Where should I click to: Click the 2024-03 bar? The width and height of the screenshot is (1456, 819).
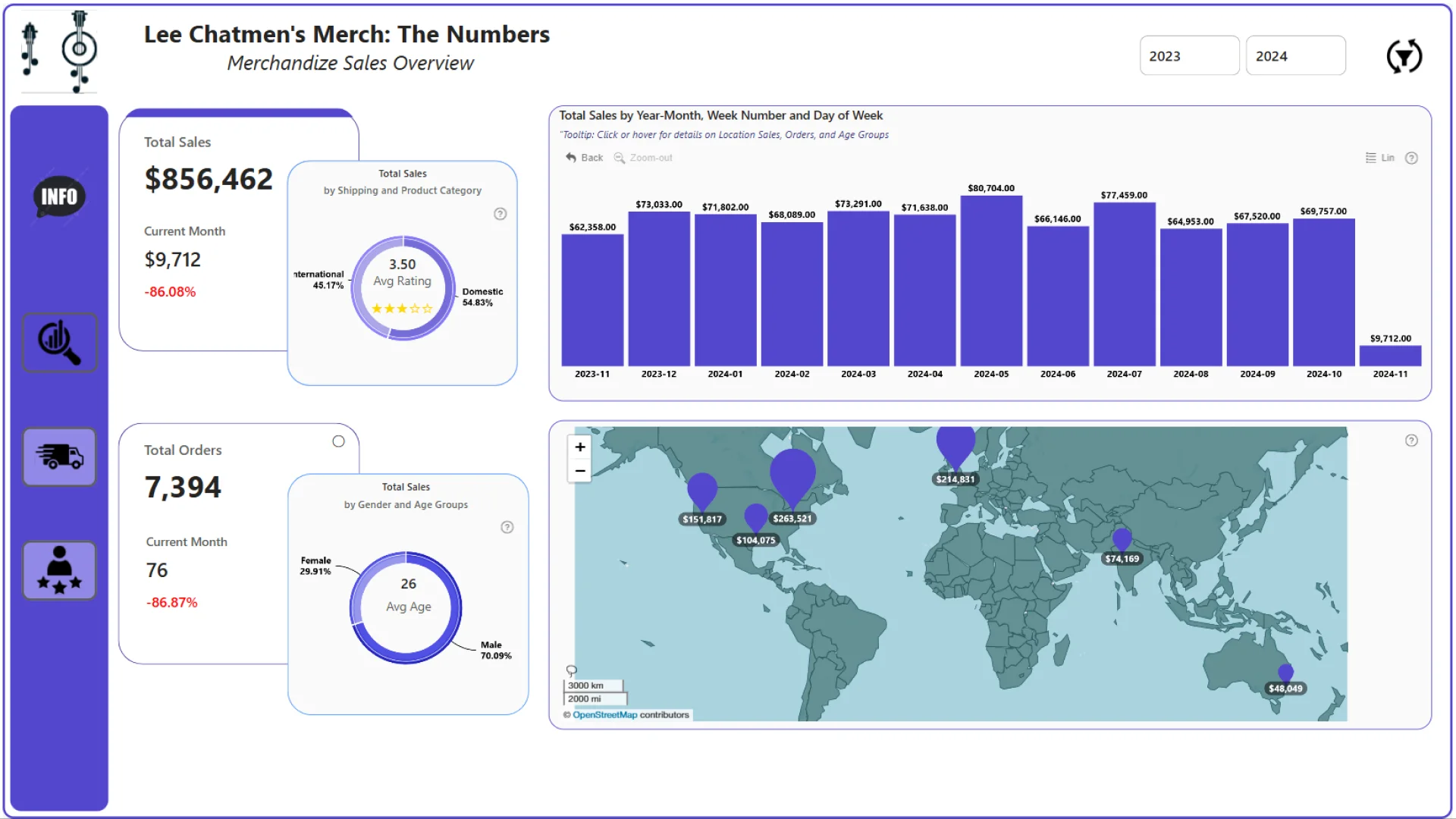pyautogui.click(x=858, y=289)
